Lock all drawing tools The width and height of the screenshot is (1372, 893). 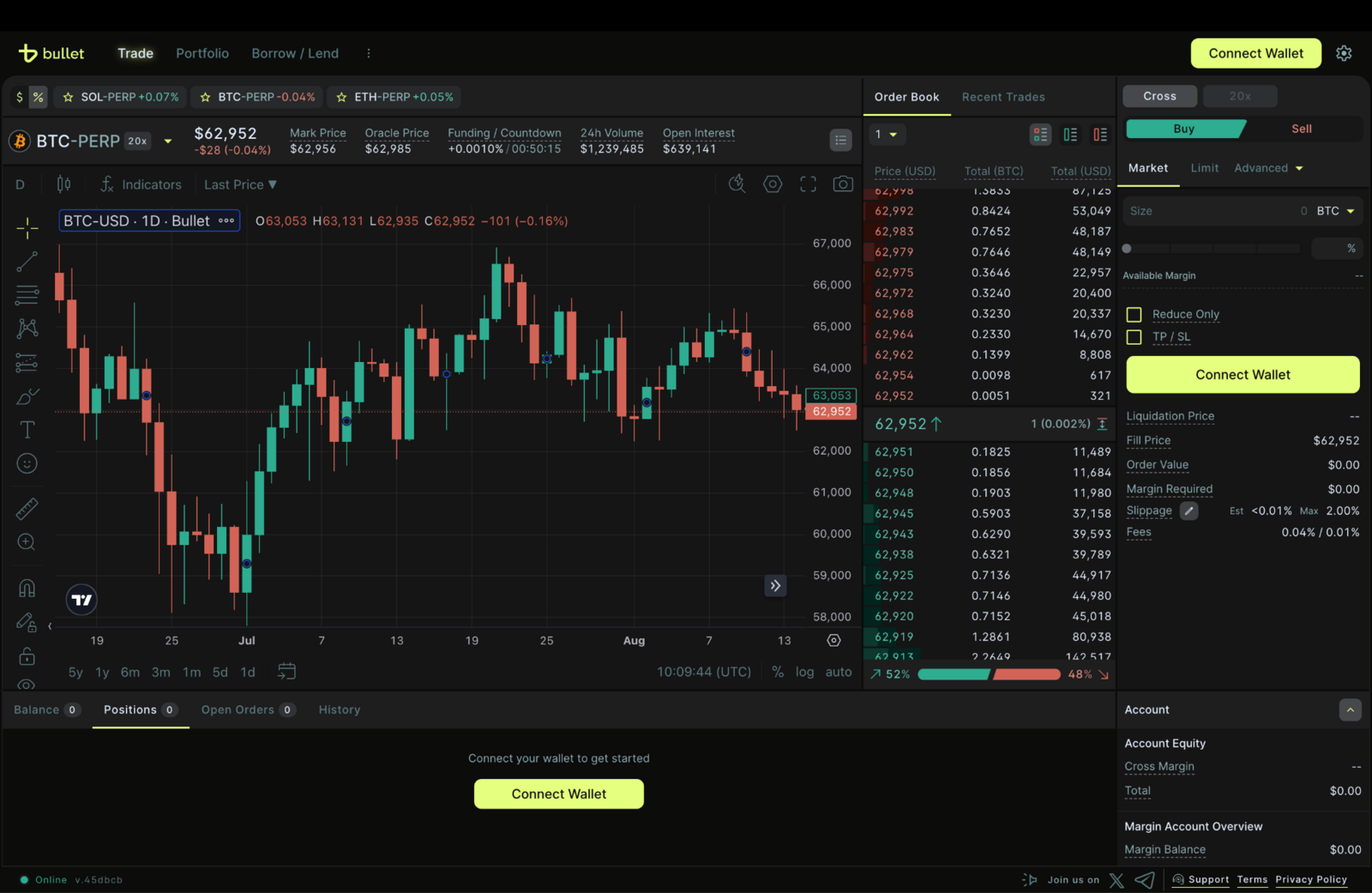[27, 656]
